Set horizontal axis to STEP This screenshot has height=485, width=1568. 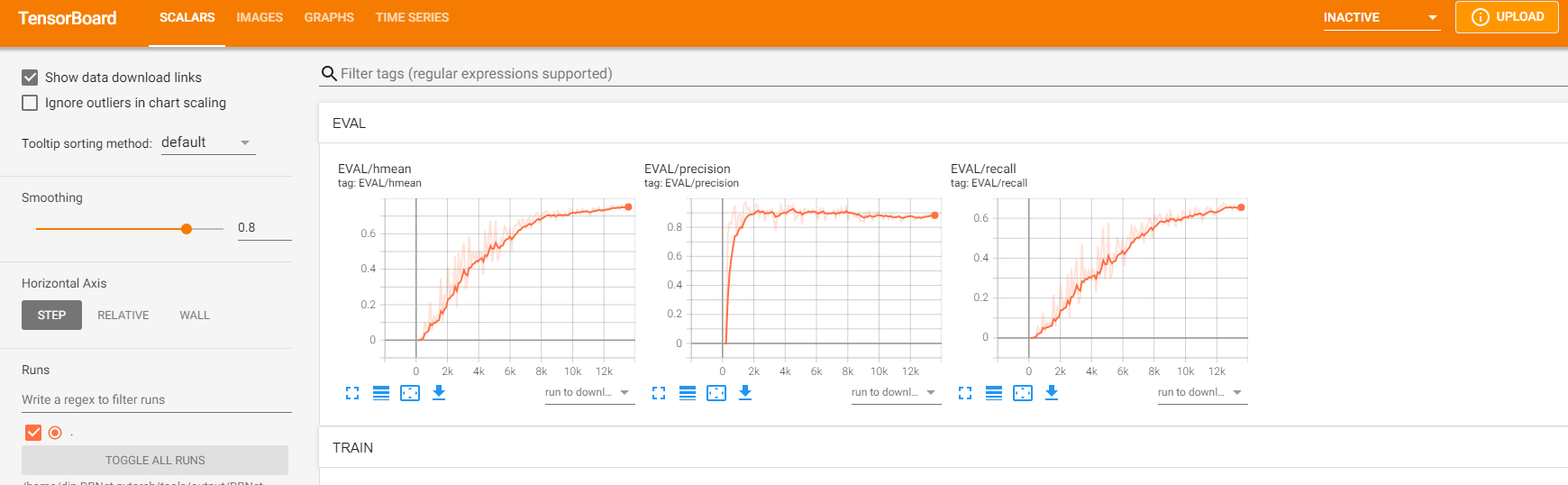click(51, 315)
